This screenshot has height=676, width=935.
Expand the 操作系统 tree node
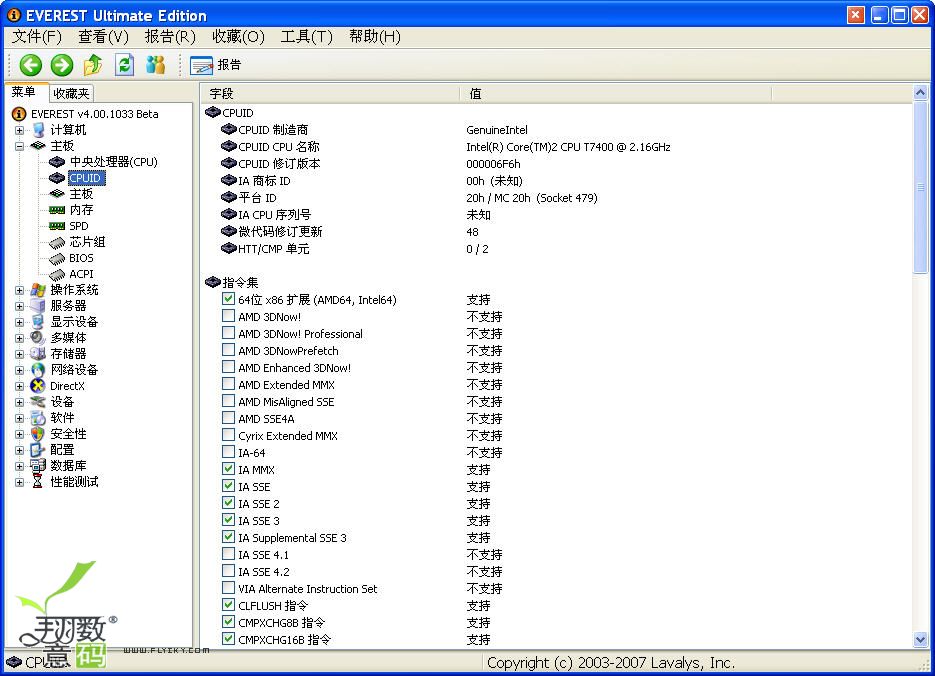[20, 290]
